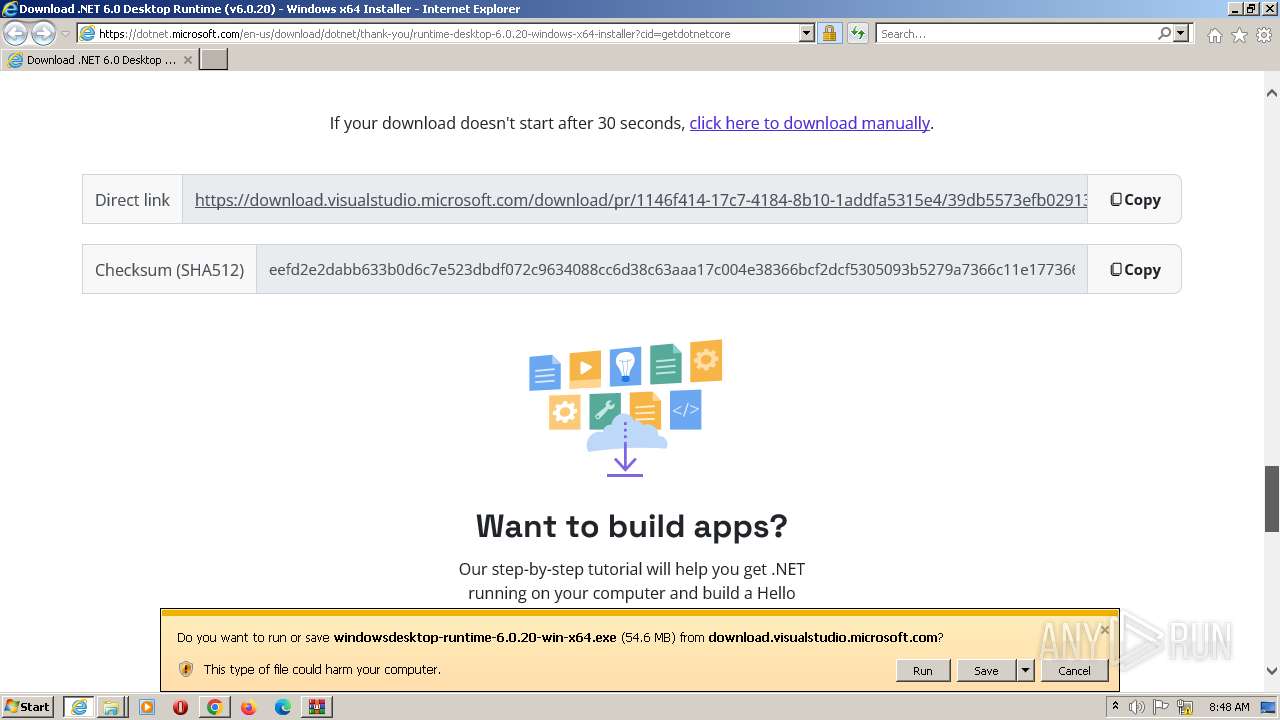Click the 'click here to download manually' link
Viewport: 1280px width, 720px height.
tap(810, 123)
